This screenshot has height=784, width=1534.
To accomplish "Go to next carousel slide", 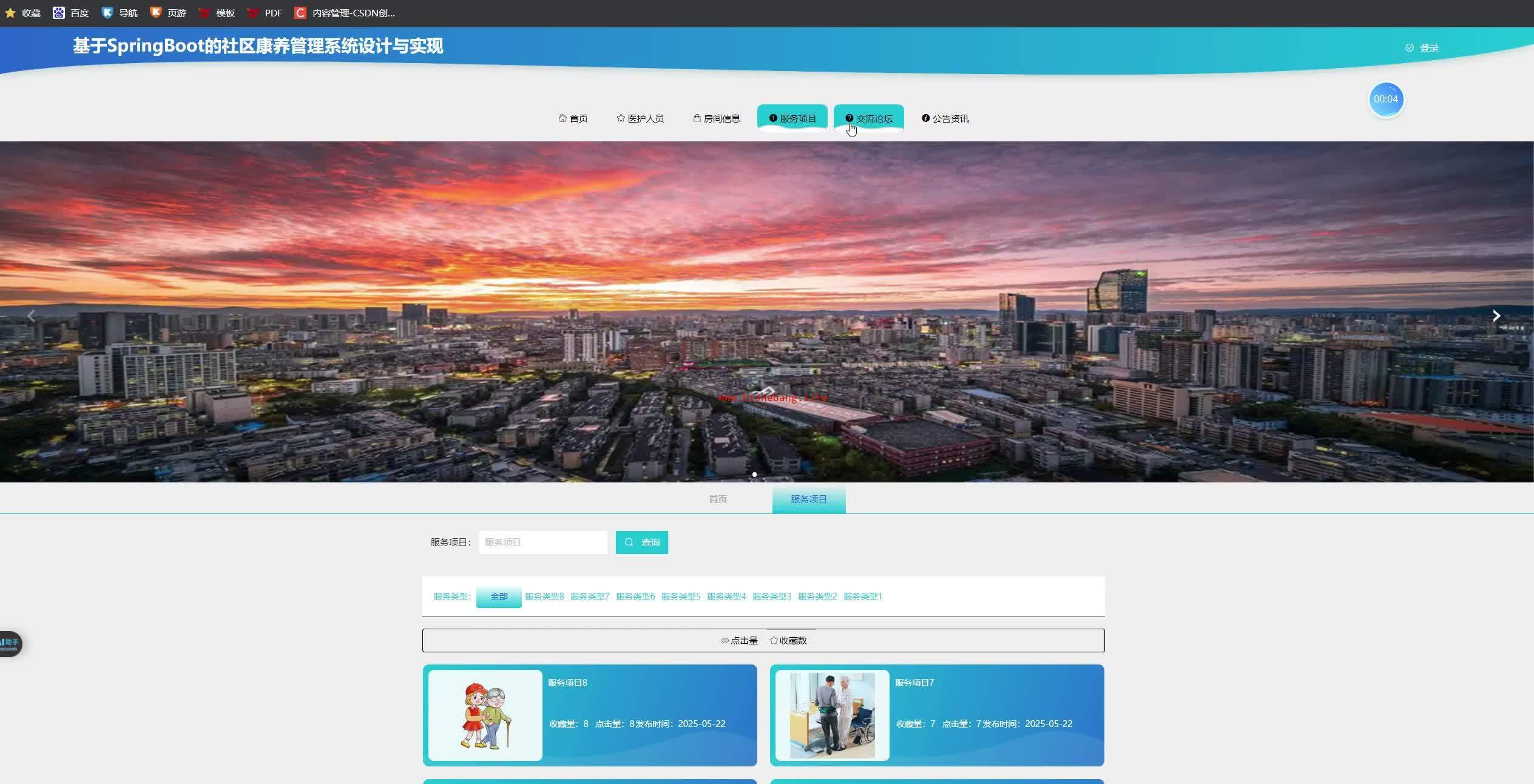I will pos(1496,316).
